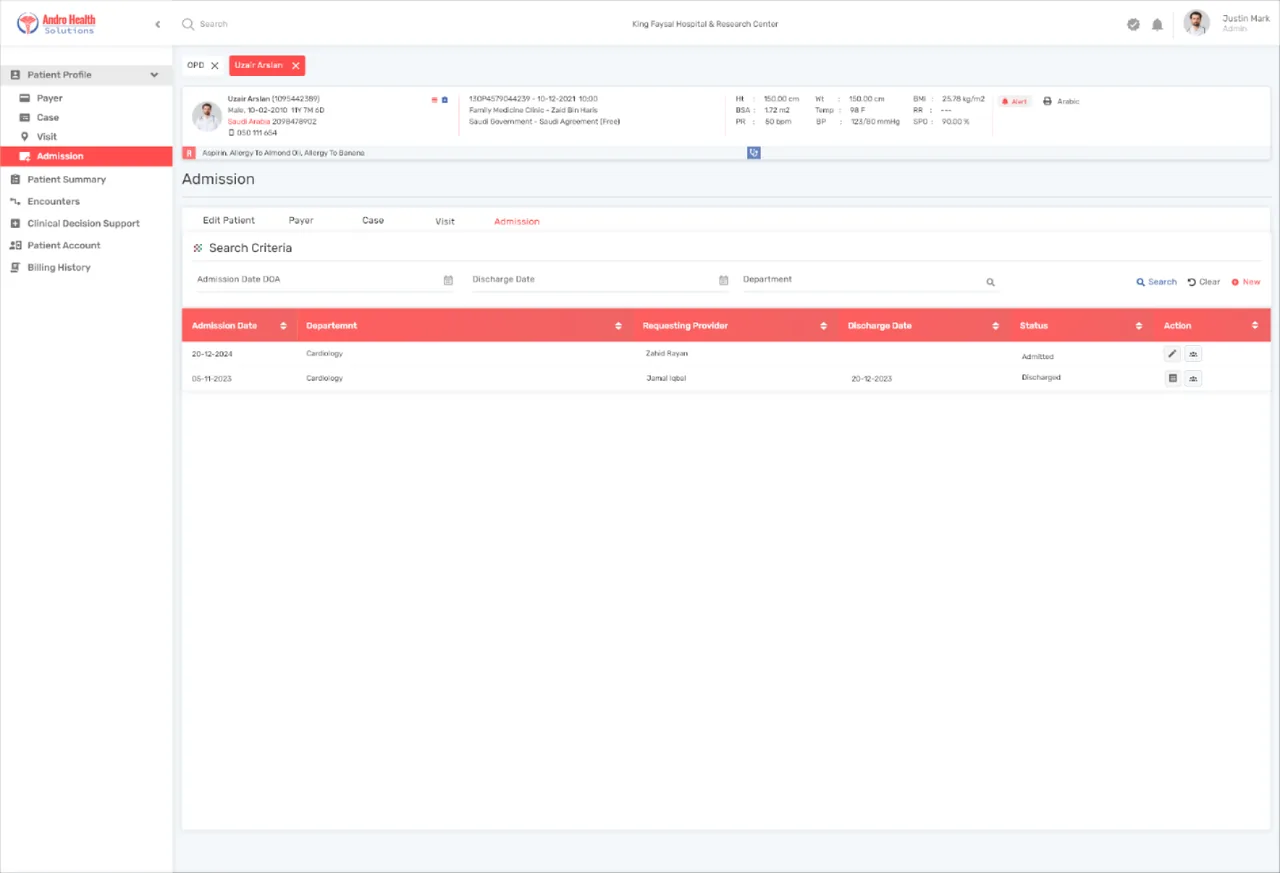Switch to the Edit Patient tab
This screenshot has width=1280, height=873.
click(229, 221)
